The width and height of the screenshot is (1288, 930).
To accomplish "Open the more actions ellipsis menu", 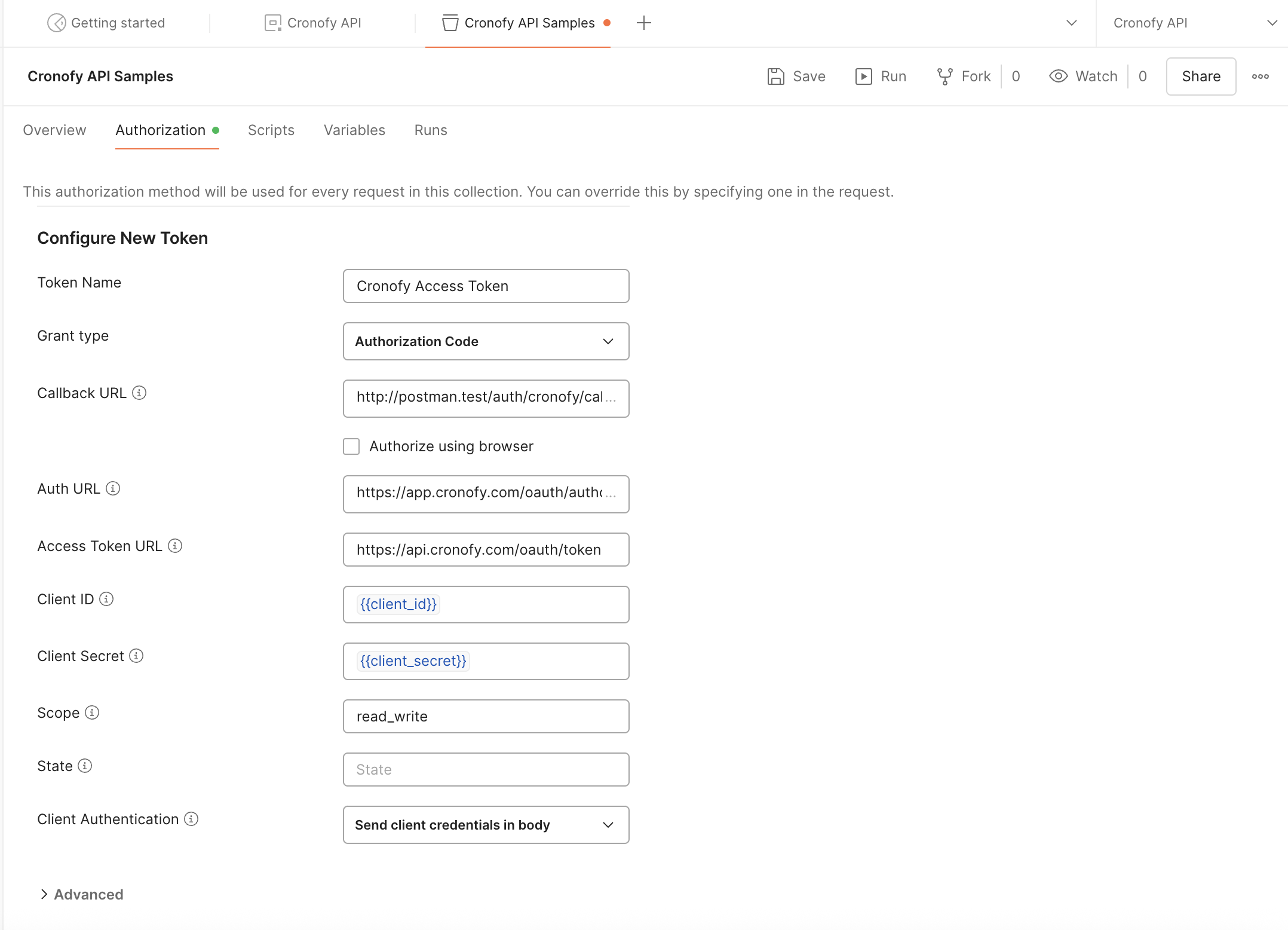I will click(x=1261, y=77).
